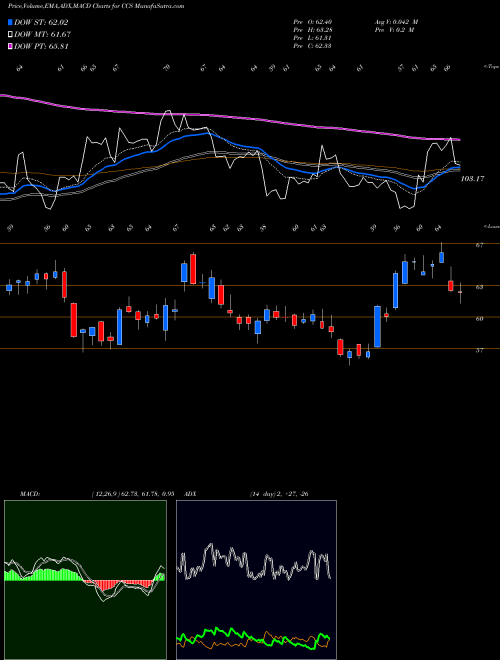Click the chart title mentioning MunafaSutra.com
The height and width of the screenshot is (660, 500).
96,6
